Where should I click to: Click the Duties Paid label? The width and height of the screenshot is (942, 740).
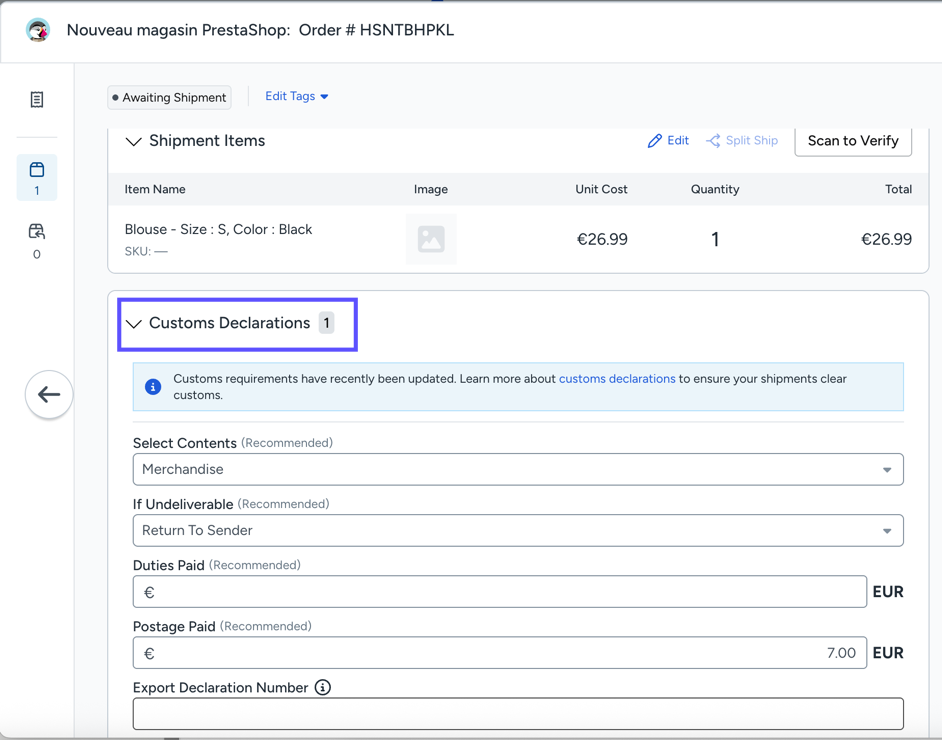(x=168, y=566)
